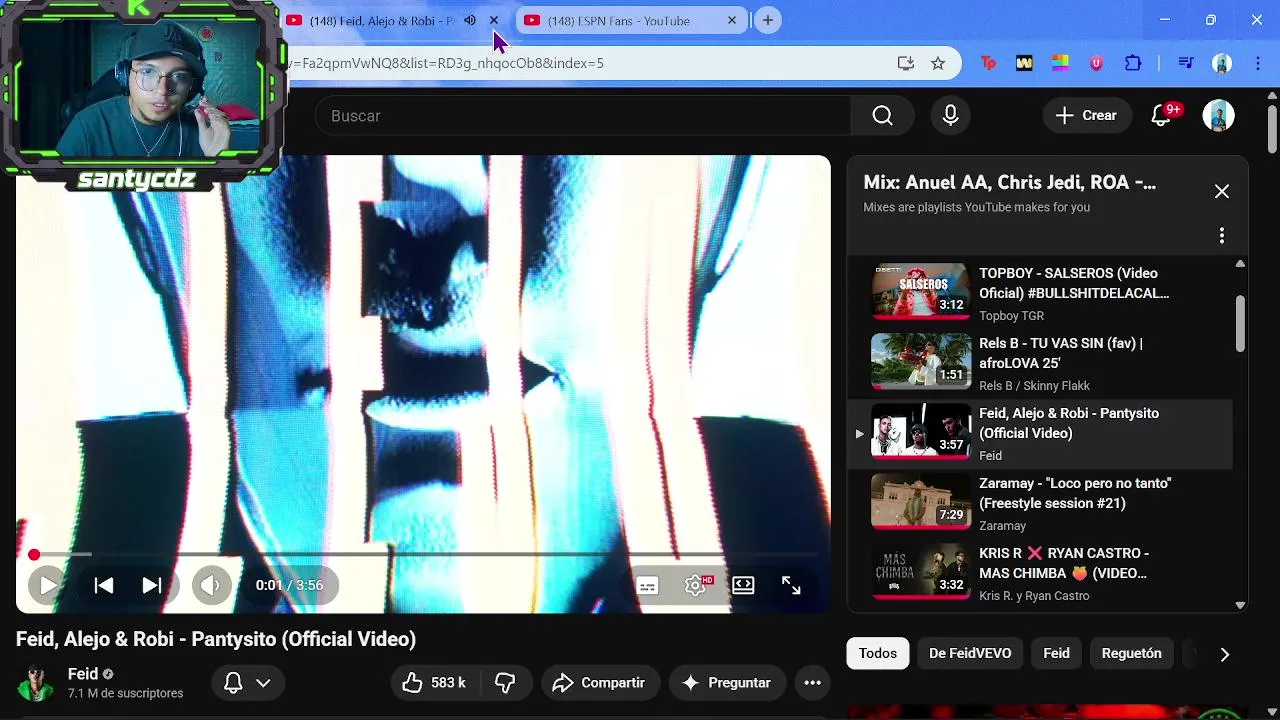Show more filter chips with arrow
Screen dimensions: 1280x720
point(1224,654)
